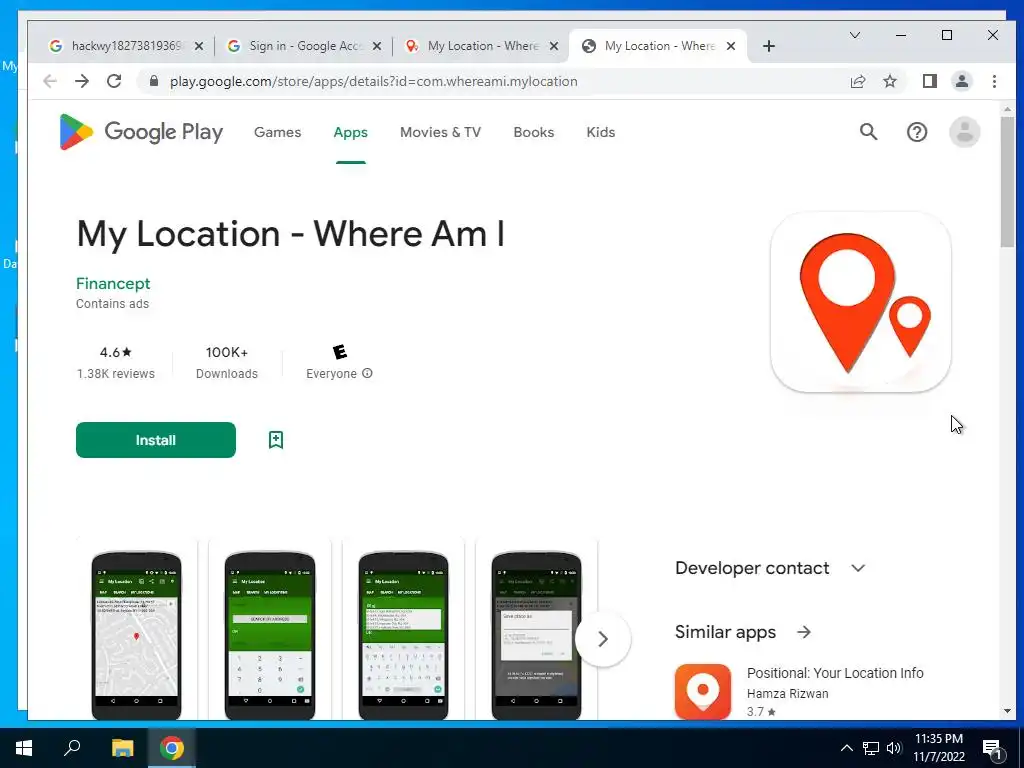Click the green Install button
The width and height of the screenshot is (1024, 768).
click(x=155, y=440)
